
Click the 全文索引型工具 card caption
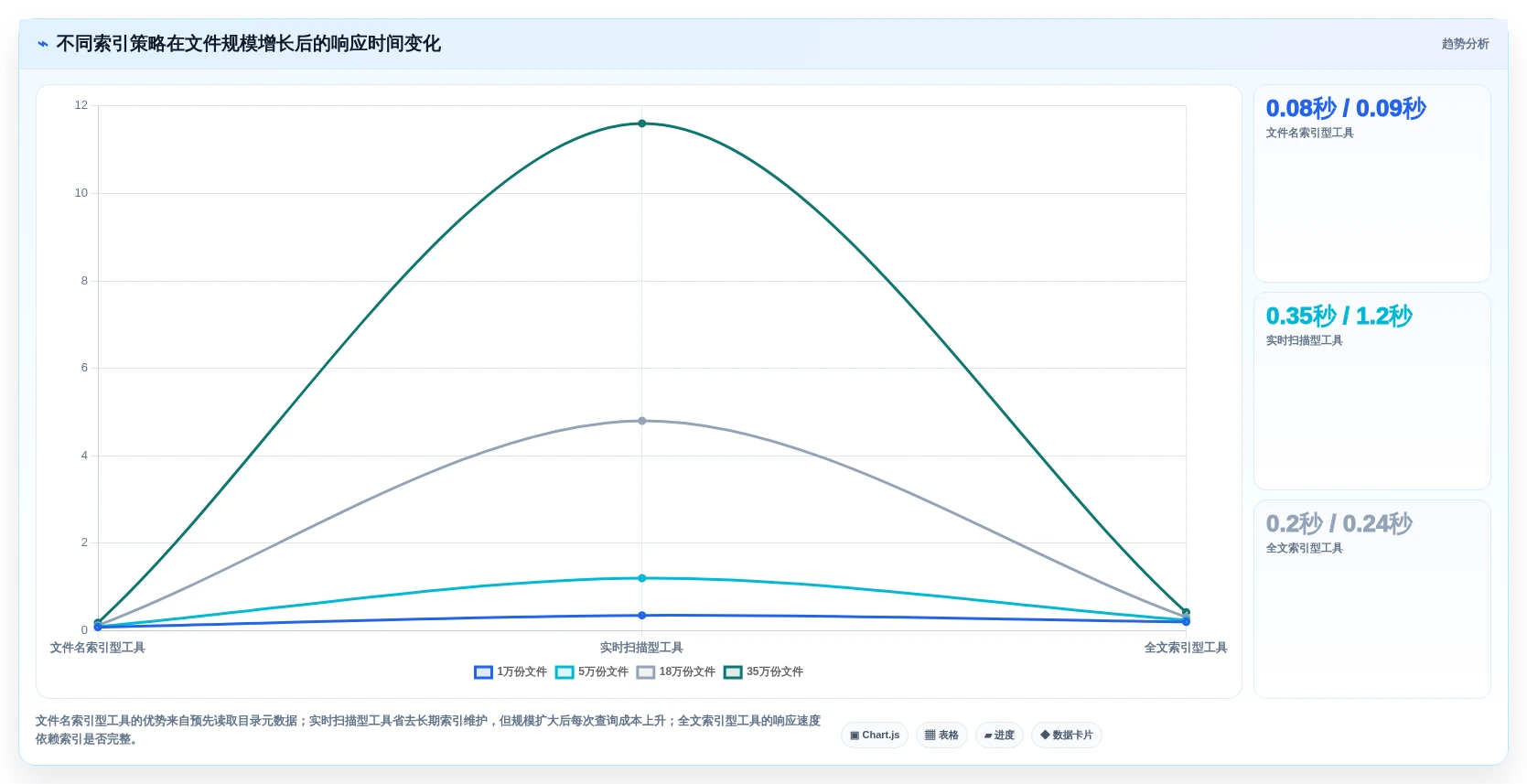(1304, 549)
